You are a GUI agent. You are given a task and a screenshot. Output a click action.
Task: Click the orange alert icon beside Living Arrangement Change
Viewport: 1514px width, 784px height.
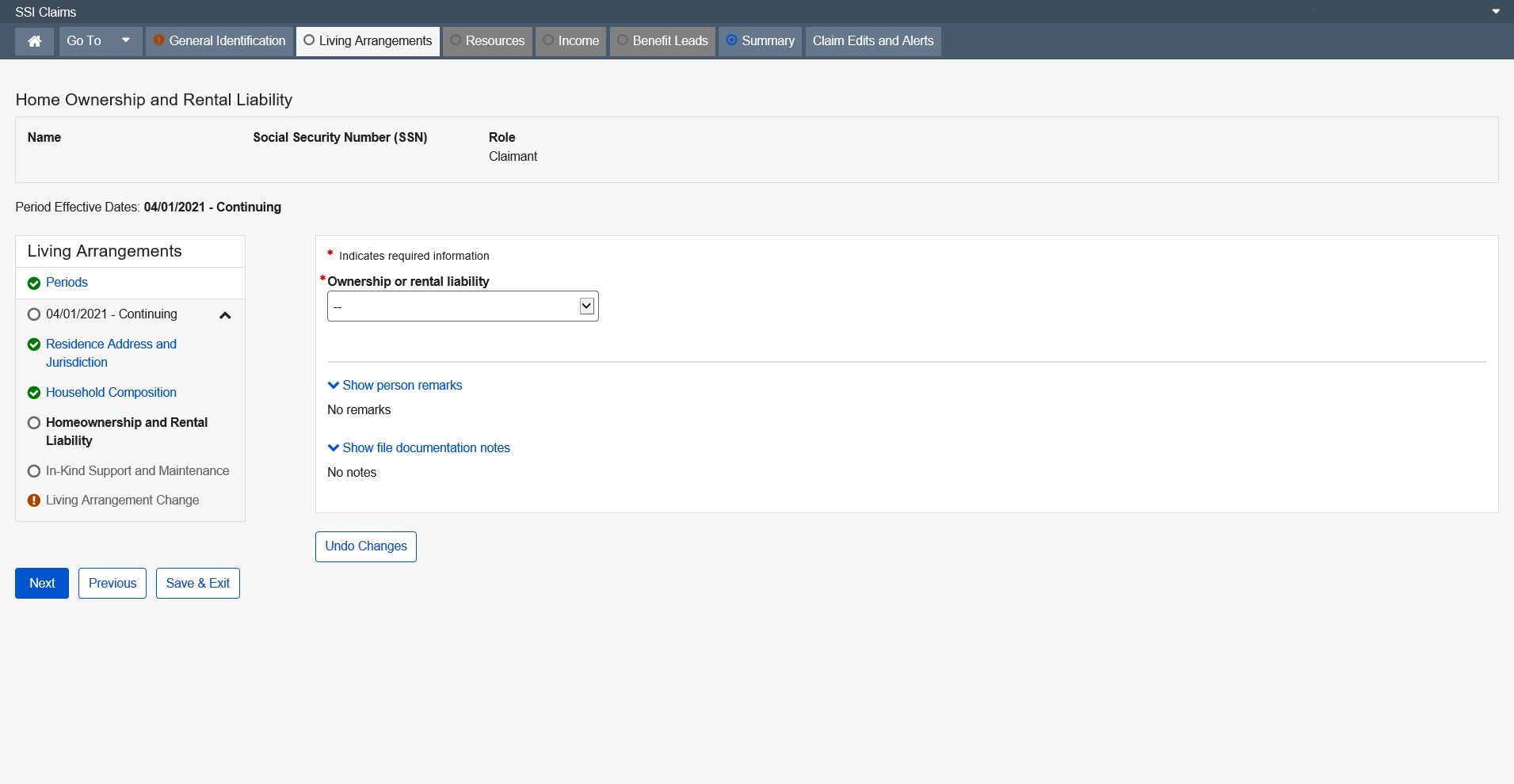coord(34,500)
